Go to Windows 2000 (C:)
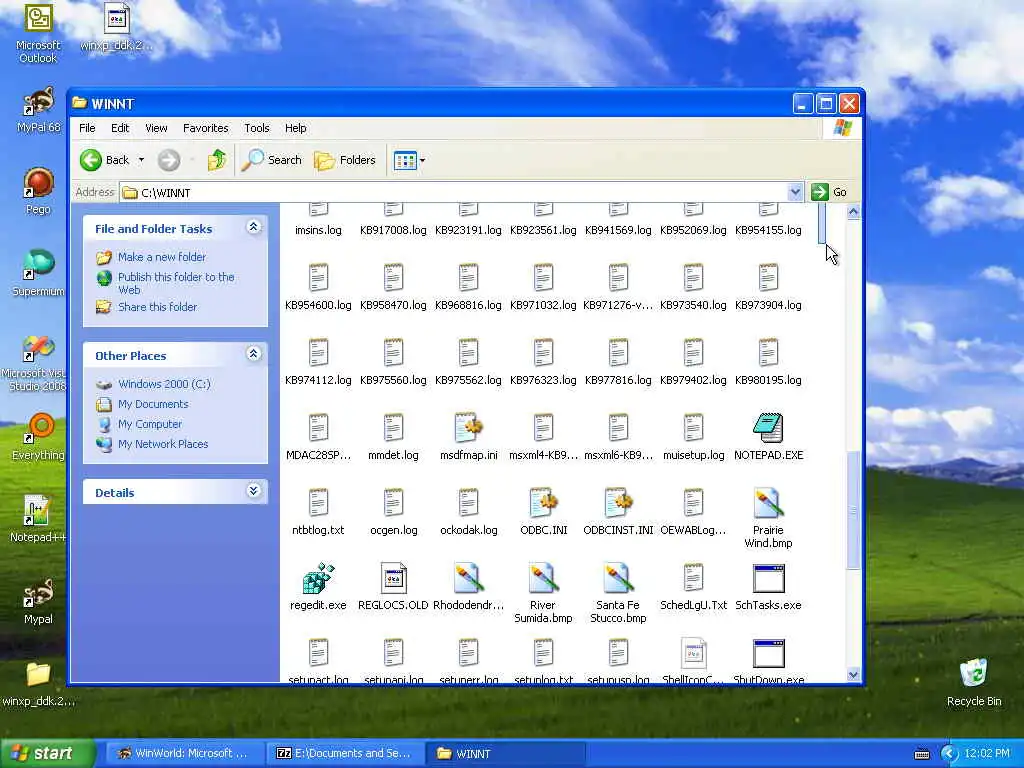This screenshot has width=1024, height=768. (x=164, y=384)
